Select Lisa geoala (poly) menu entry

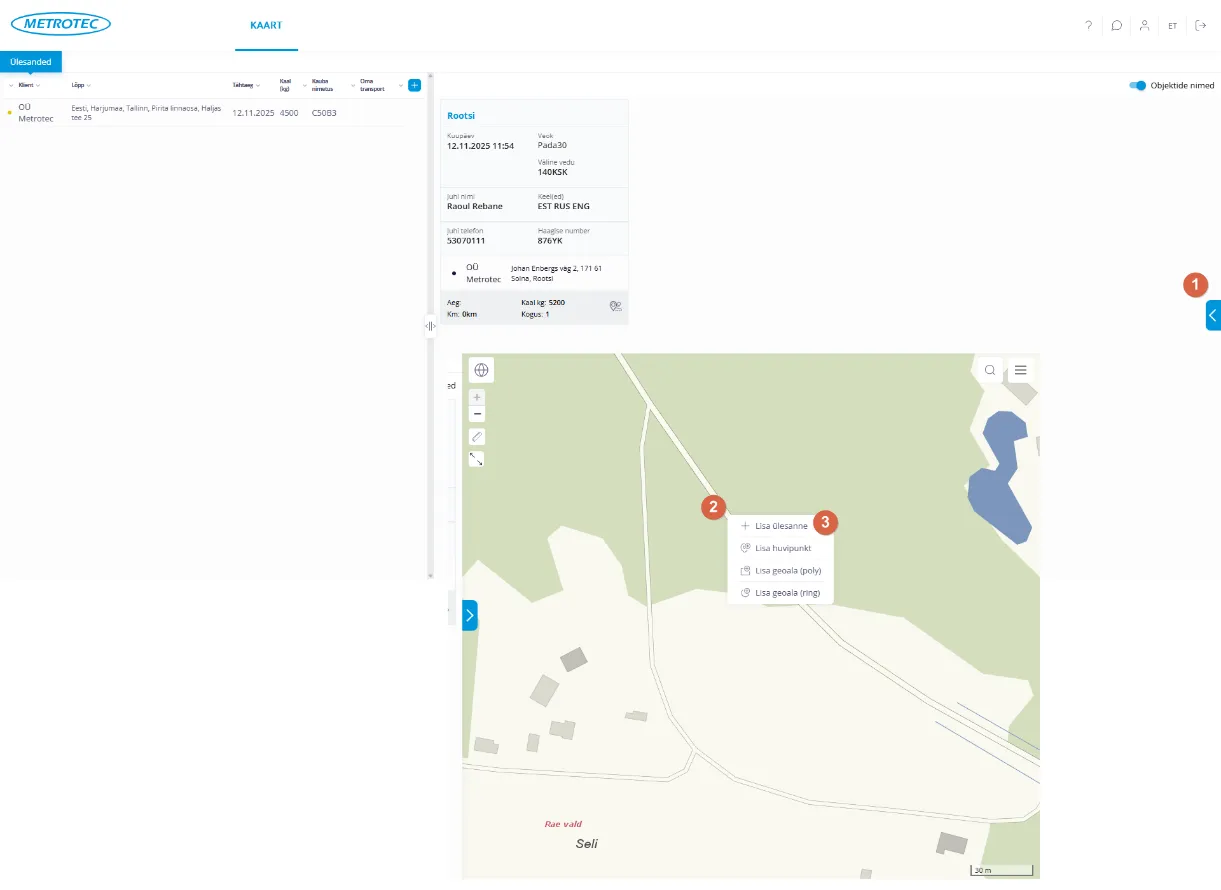787,571
